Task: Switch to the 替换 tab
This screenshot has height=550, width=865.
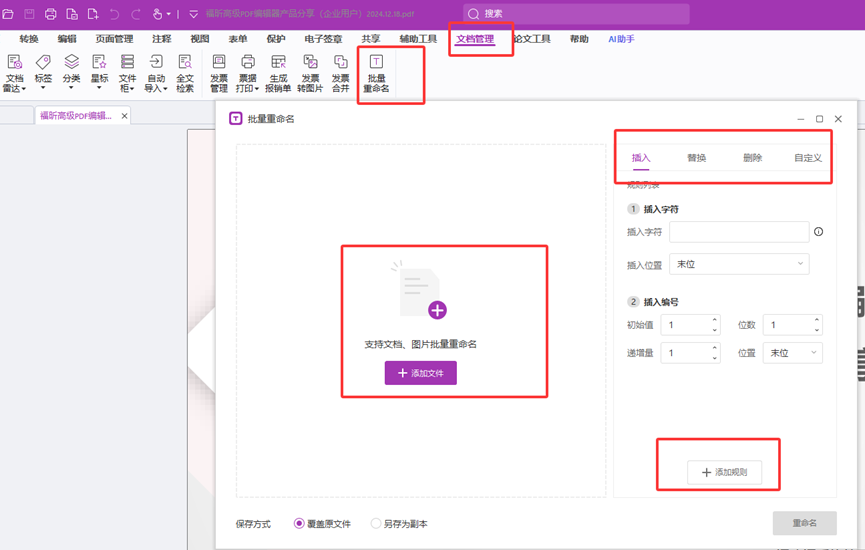Action: [696, 158]
